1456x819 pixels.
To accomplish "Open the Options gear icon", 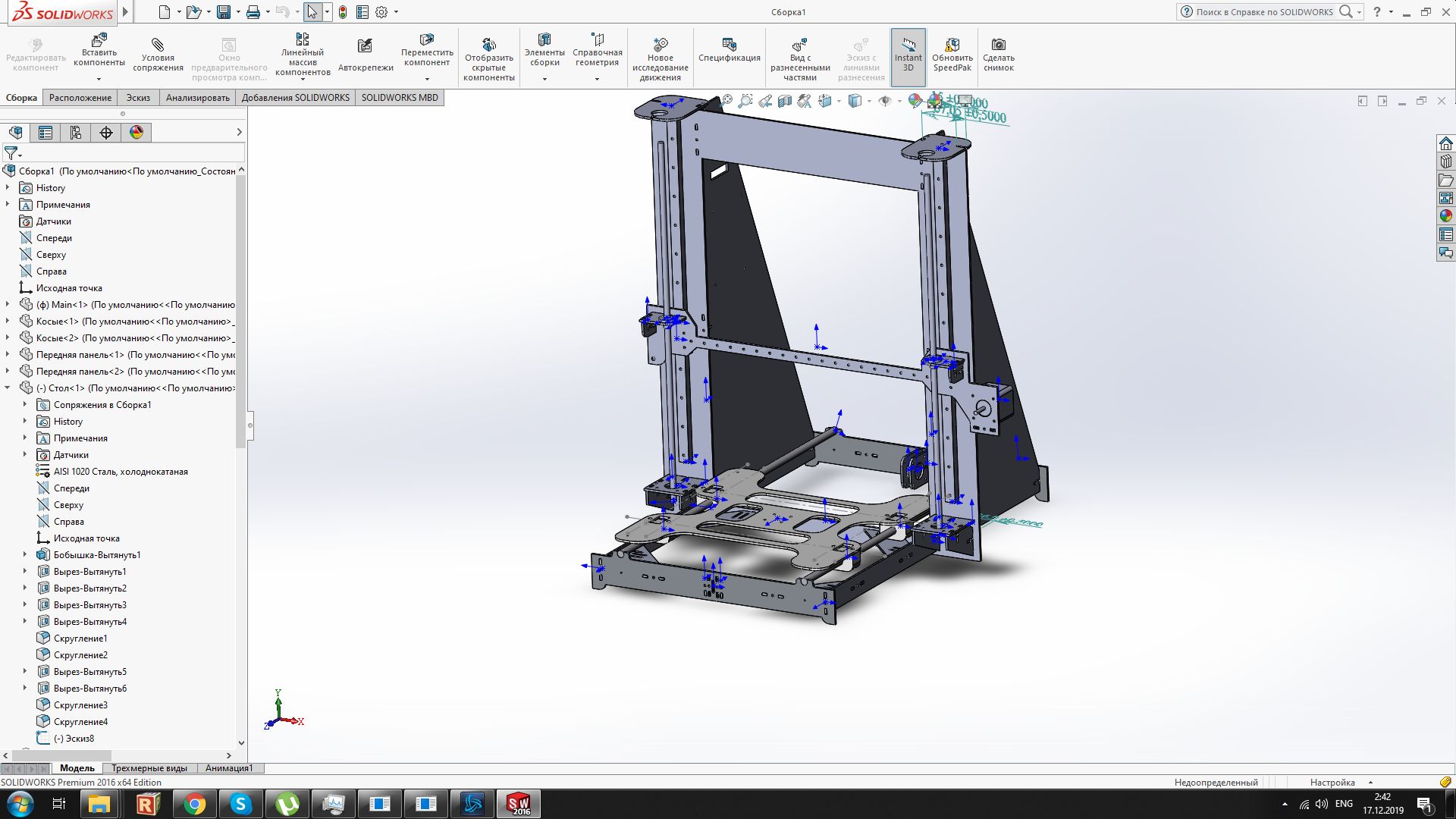I will pos(381,12).
